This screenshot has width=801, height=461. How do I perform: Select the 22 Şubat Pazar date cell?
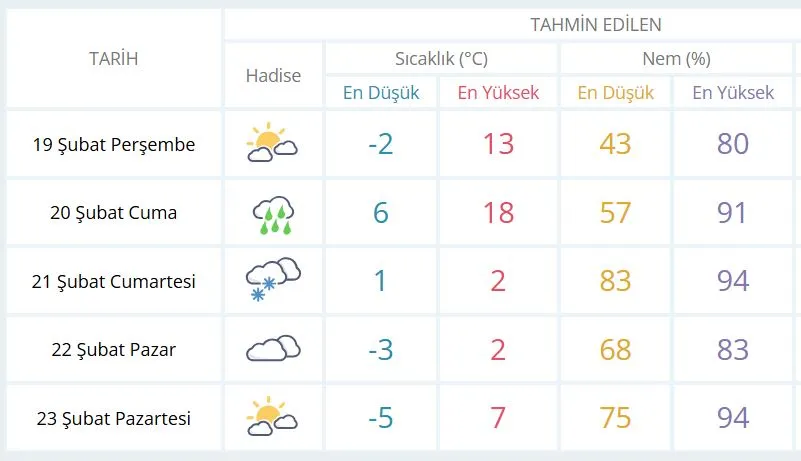(113, 349)
